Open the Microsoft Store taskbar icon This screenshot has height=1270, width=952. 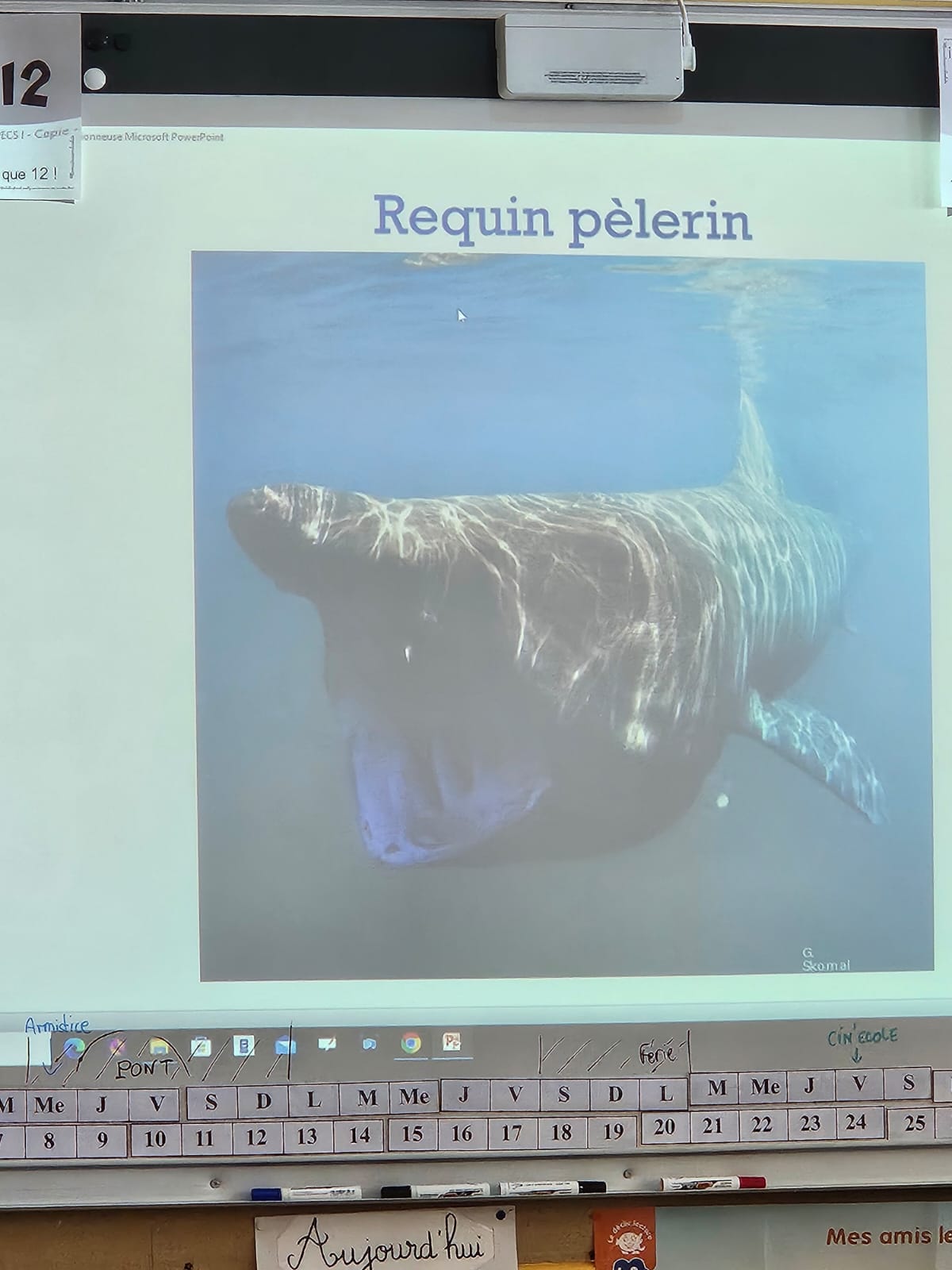coord(201,1048)
